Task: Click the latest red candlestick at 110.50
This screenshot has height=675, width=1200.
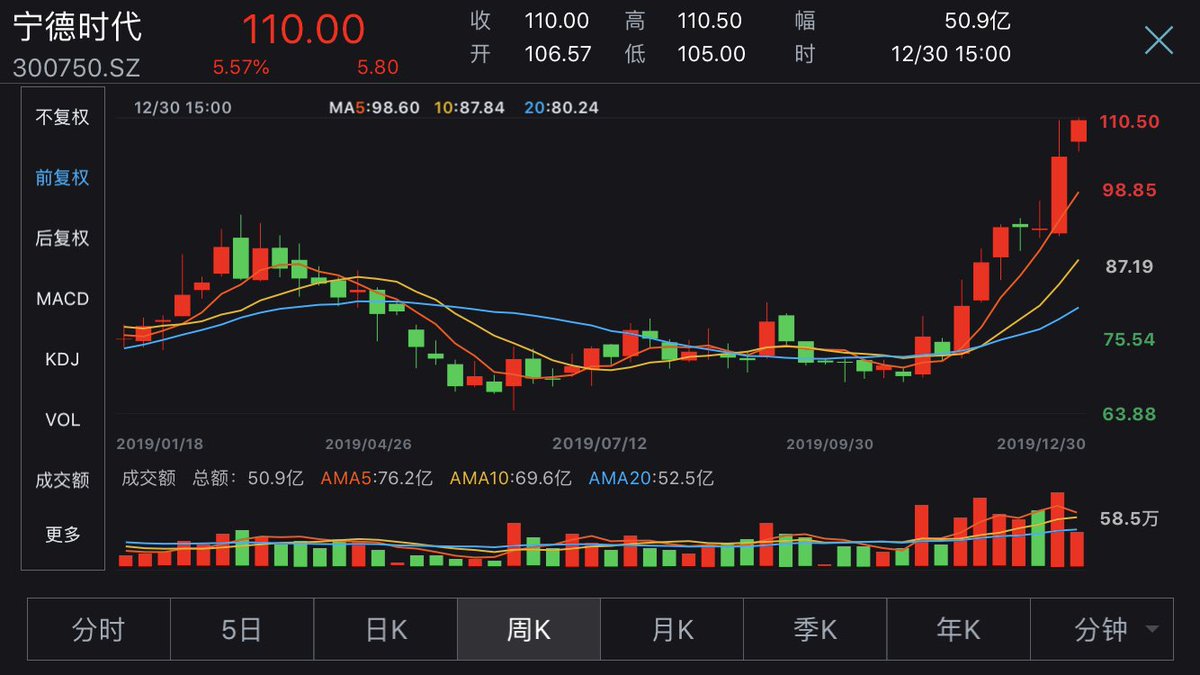Action: 1078,131
